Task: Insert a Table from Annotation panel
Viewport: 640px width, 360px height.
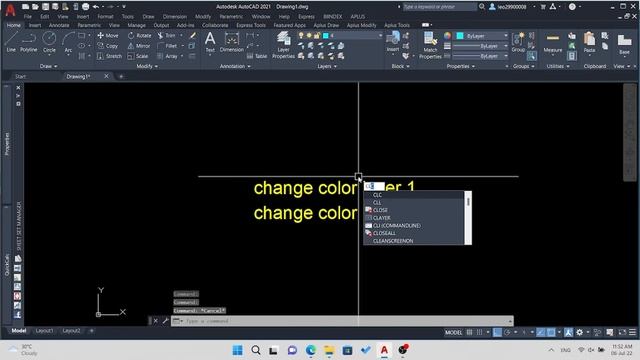Action: pyautogui.click(x=257, y=56)
